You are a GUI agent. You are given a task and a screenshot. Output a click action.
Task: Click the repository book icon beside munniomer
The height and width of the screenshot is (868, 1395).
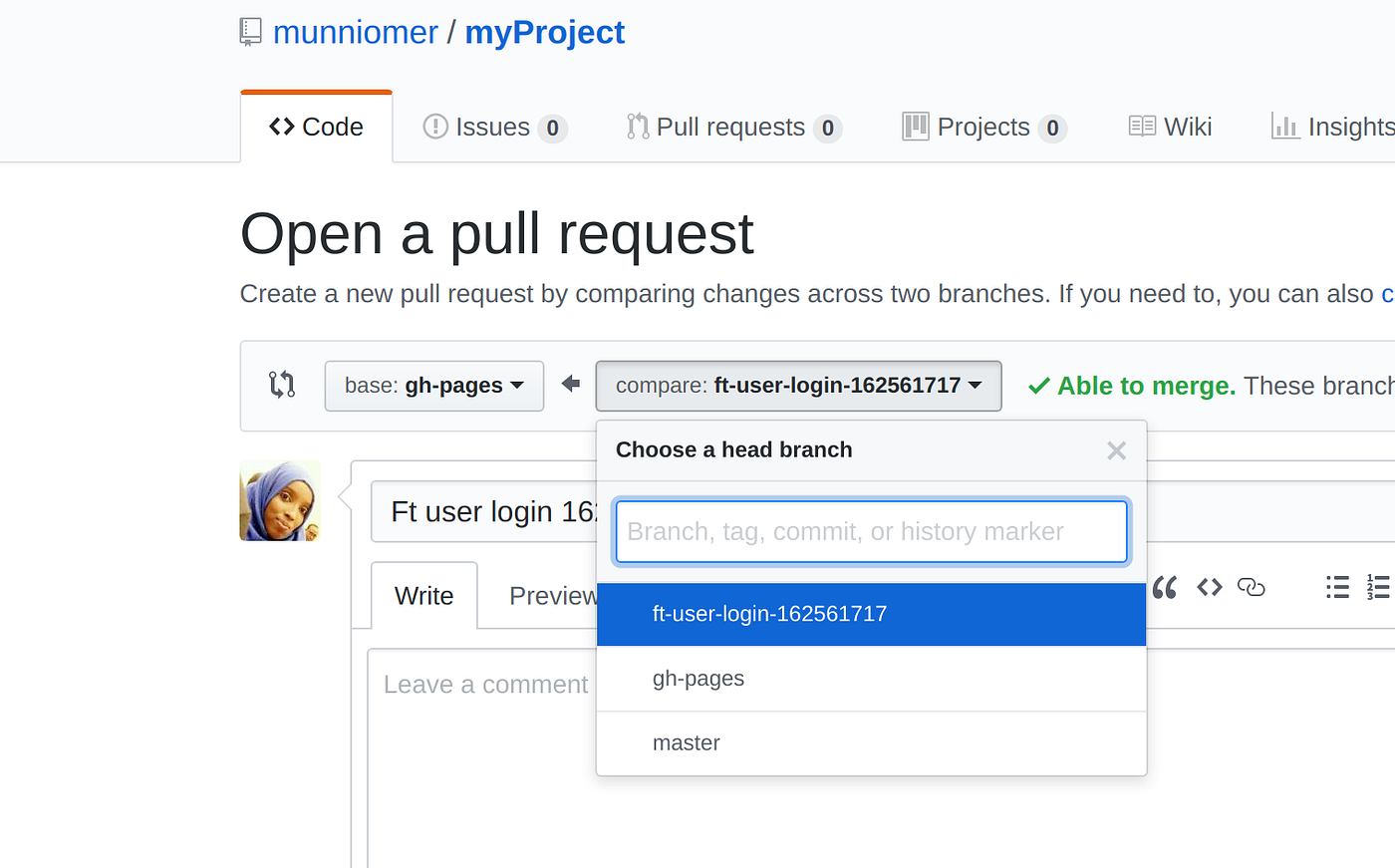(249, 31)
